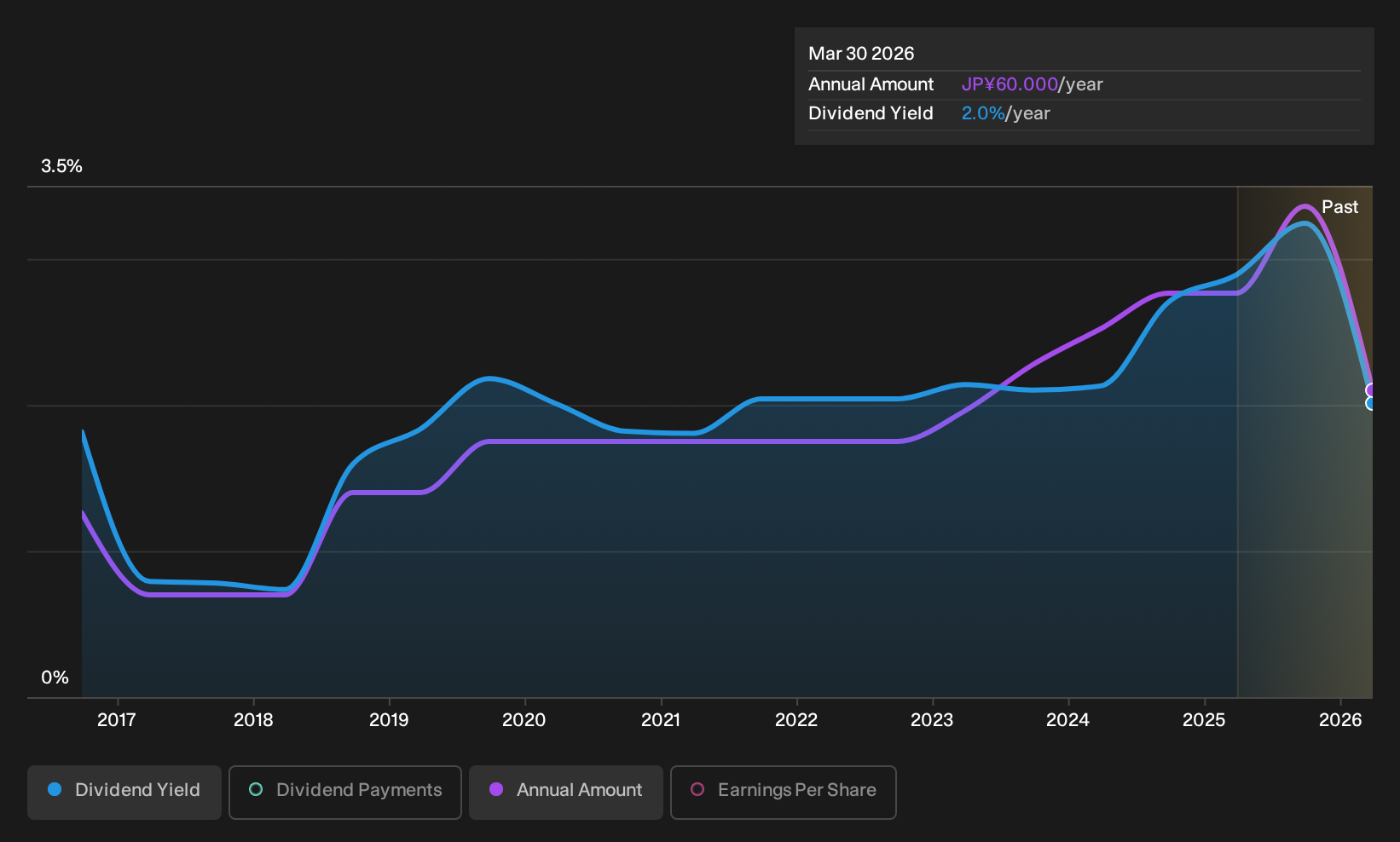Click the 2025 x-axis label
1400x842 pixels.
[x=1204, y=720]
